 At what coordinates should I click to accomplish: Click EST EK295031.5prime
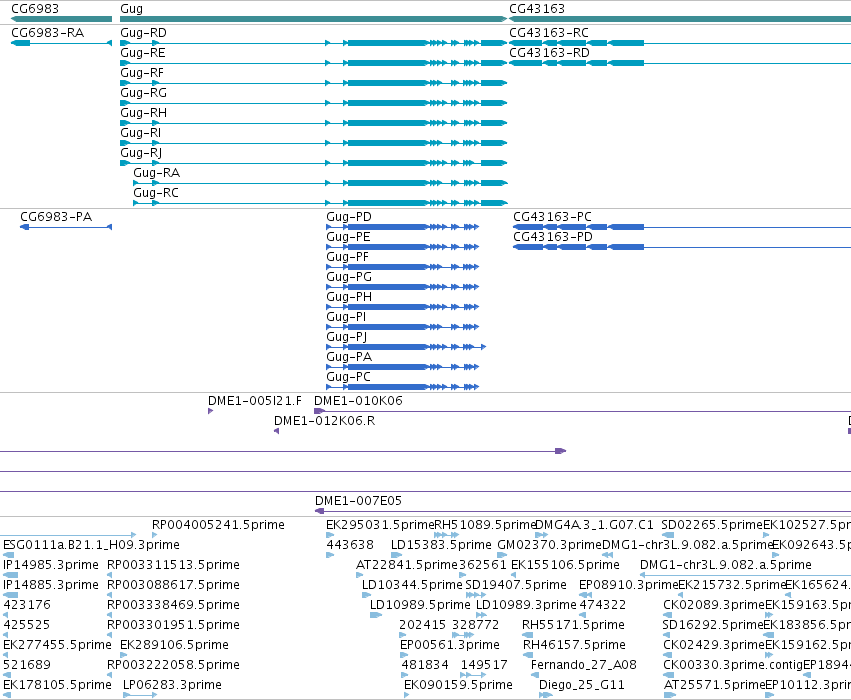pos(380,525)
